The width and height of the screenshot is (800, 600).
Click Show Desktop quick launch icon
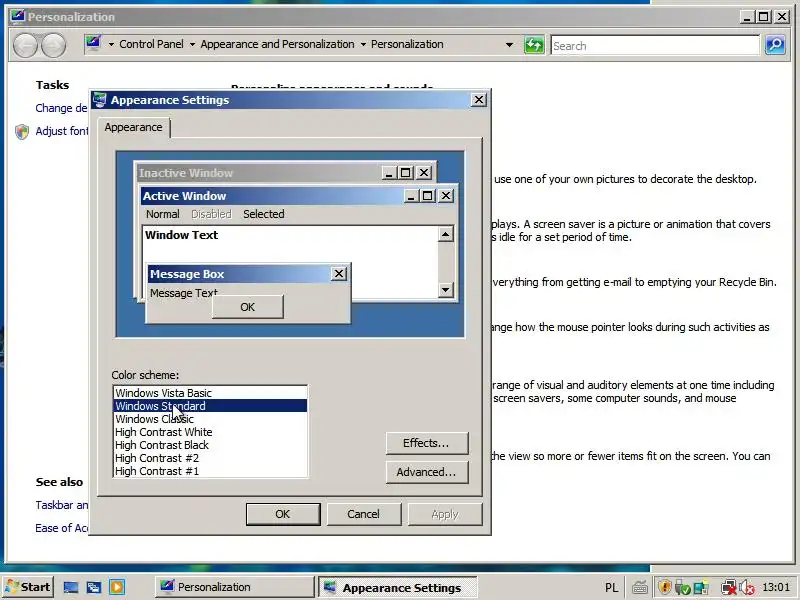pos(70,587)
